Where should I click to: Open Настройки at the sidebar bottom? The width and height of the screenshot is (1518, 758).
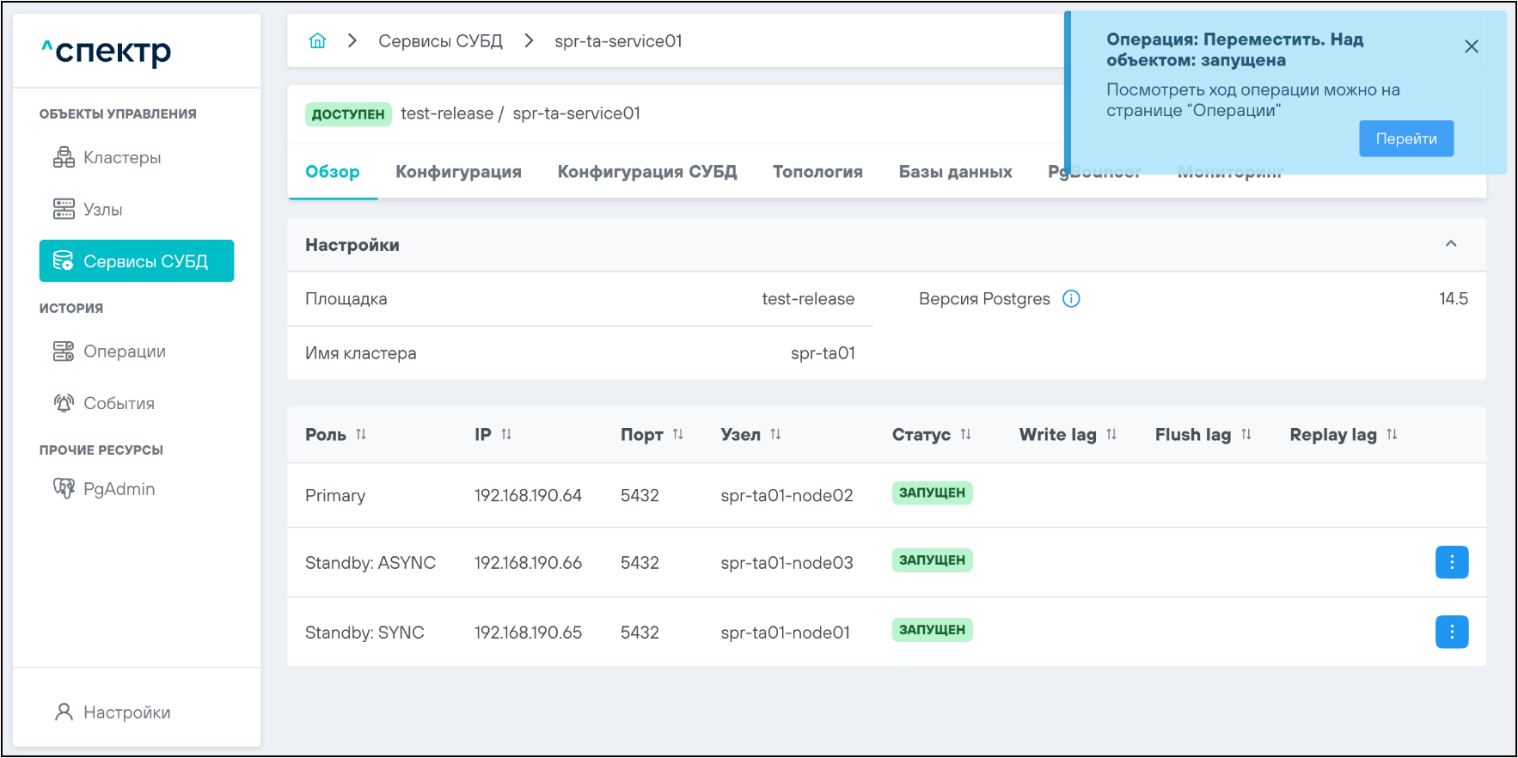[x=126, y=713]
